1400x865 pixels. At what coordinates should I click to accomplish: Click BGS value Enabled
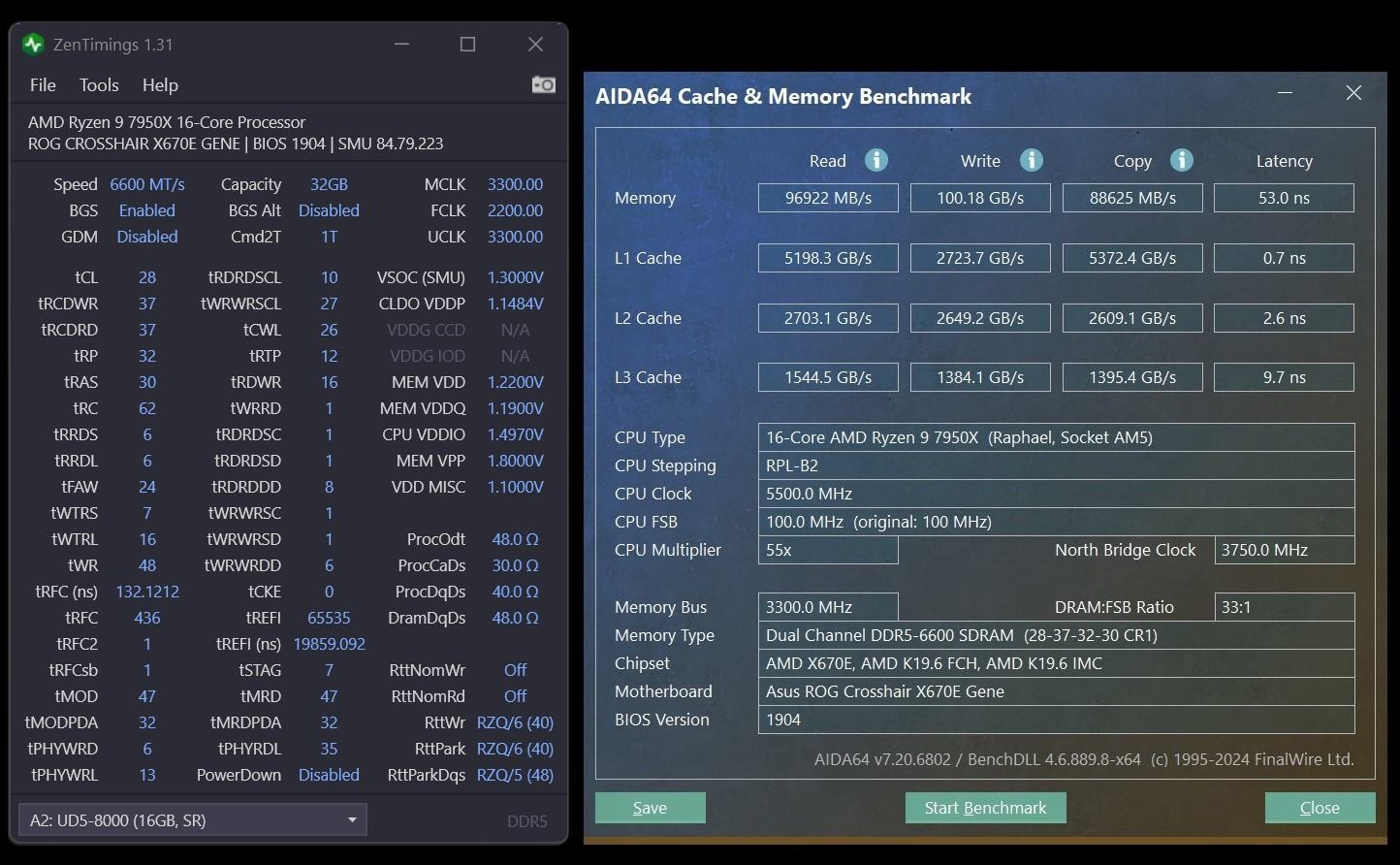(147, 210)
